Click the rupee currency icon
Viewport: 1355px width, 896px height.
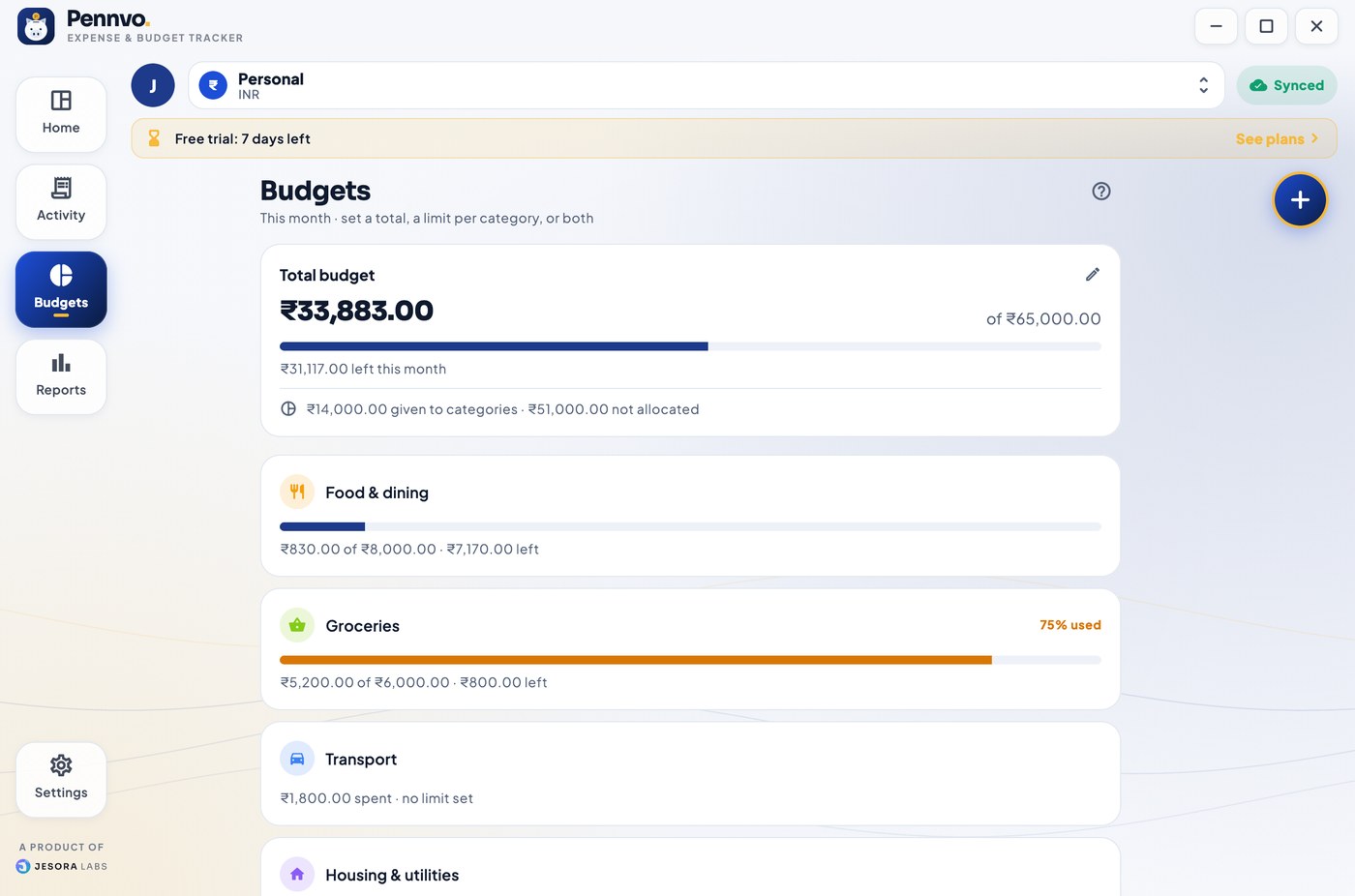tap(213, 85)
